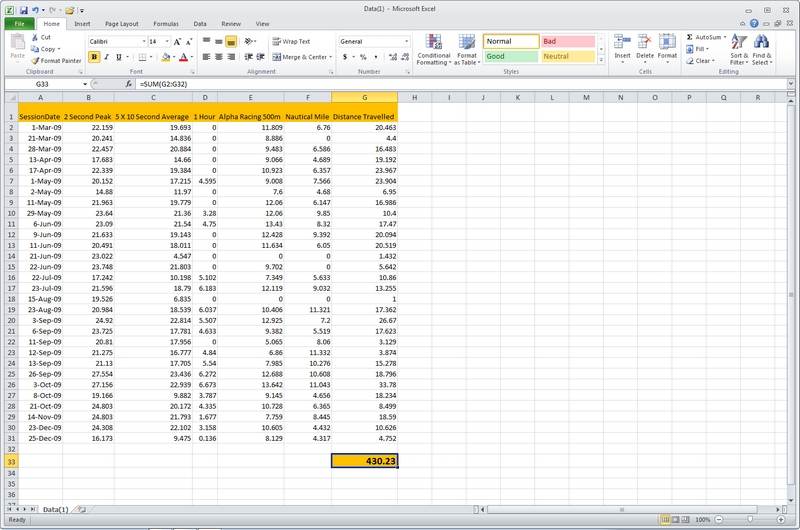Open the Formulas ribbon tab
The image size is (800, 530).
[x=166, y=22]
